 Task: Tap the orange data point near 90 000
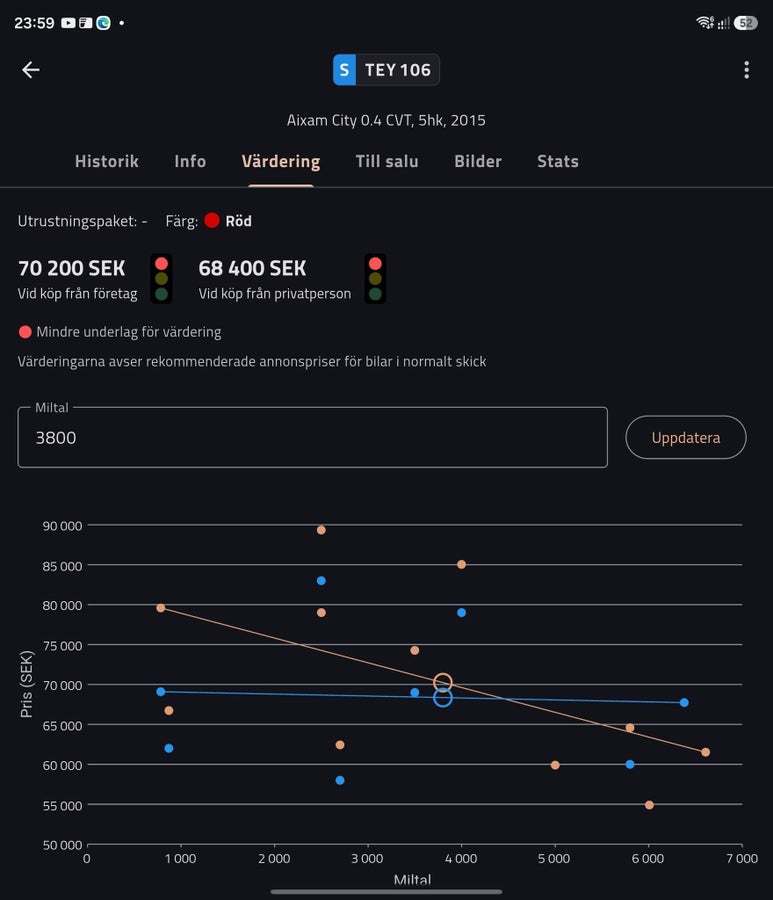click(321, 530)
